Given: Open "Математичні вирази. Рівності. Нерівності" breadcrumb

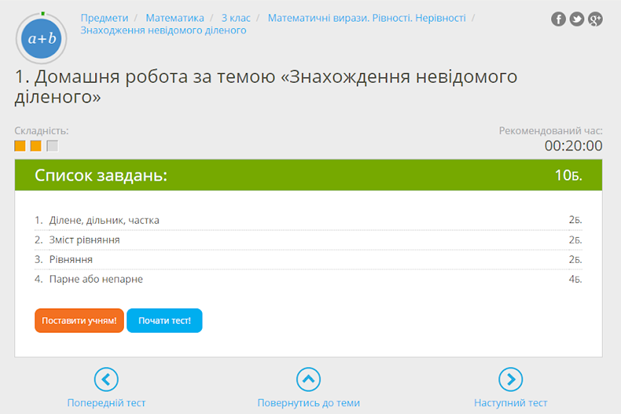Looking at the screenshot, I should (368, 18).
